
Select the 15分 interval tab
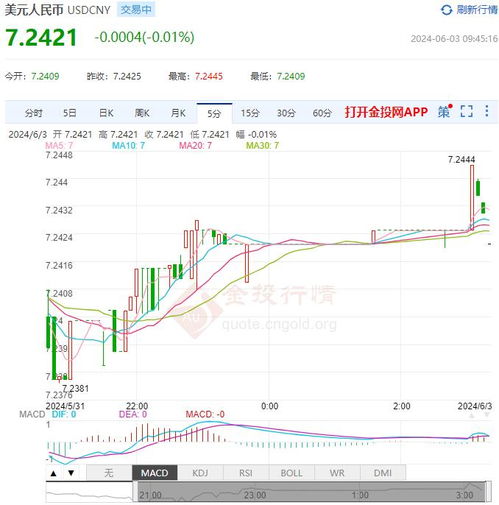(250, 113)
